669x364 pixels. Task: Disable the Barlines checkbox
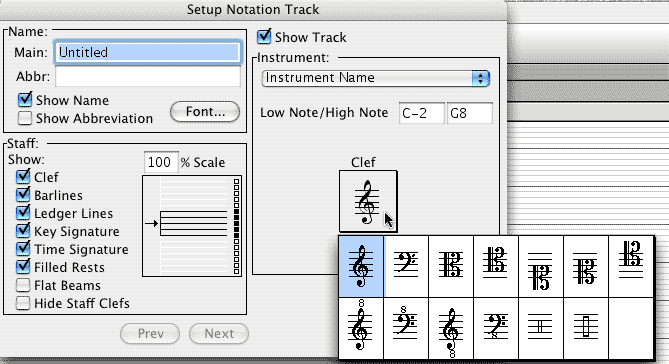pyautogui.click(x=23, y=195)
